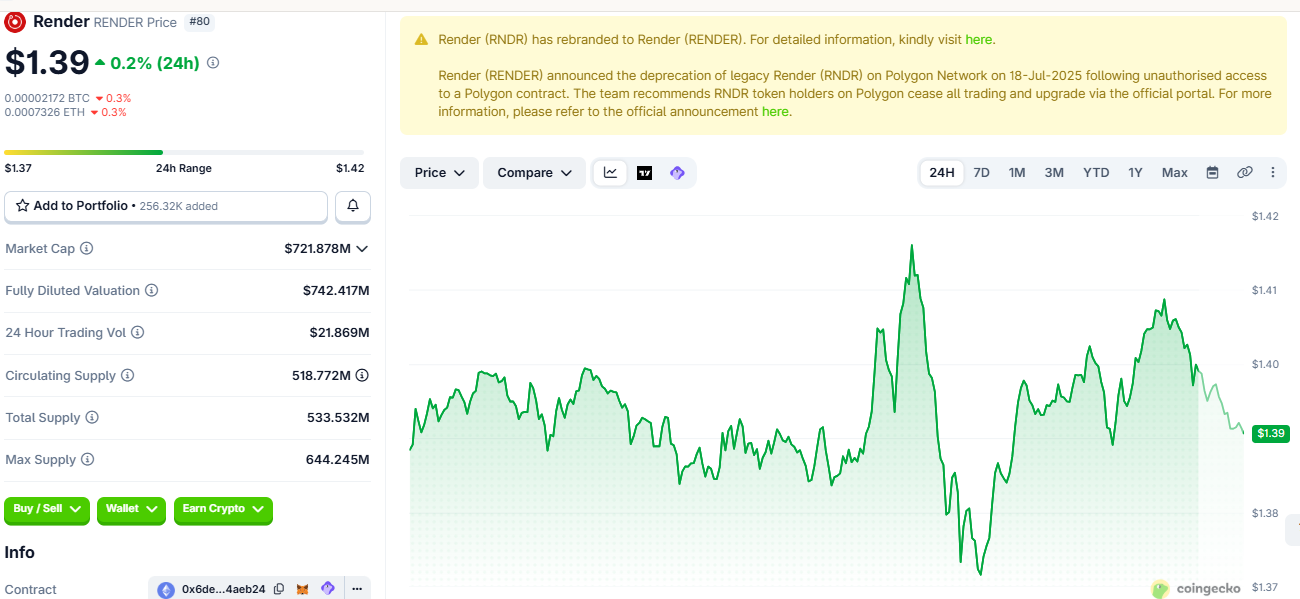Image resolution: width=1300 pixels, height=599 pixels.
Task: Open the Buy / Sell dropdown
Action: (x=47, y=509)
